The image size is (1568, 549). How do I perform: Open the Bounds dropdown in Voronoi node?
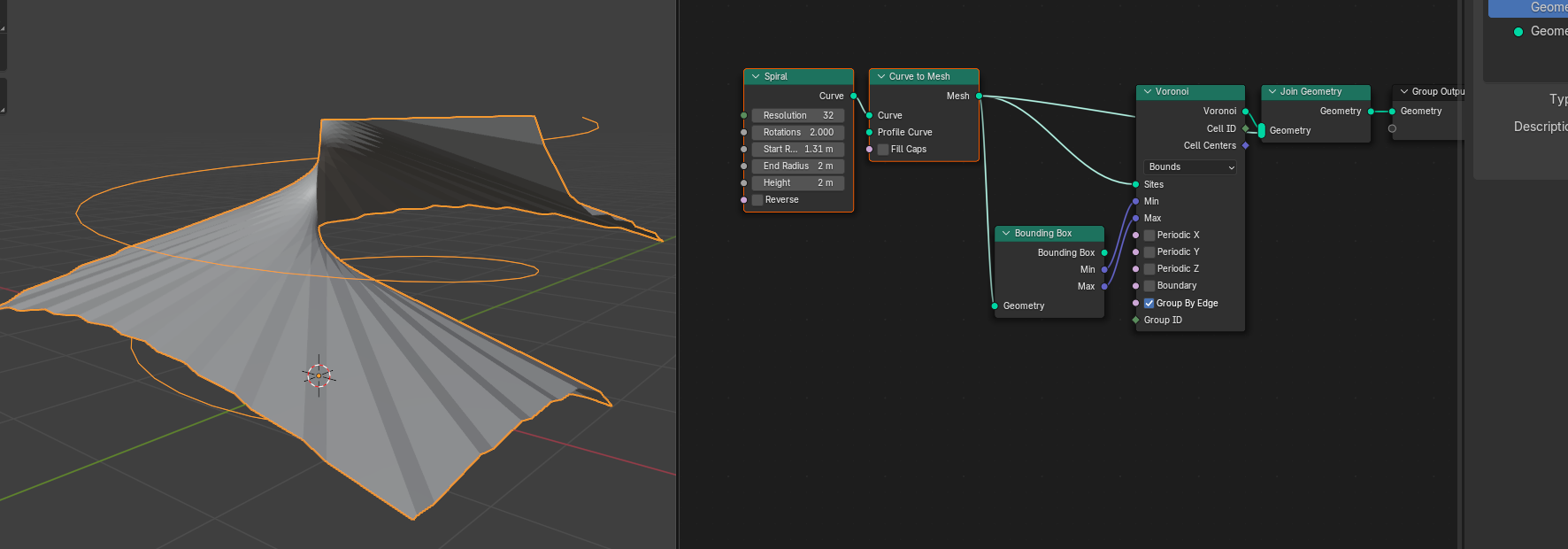(1191, 167)
